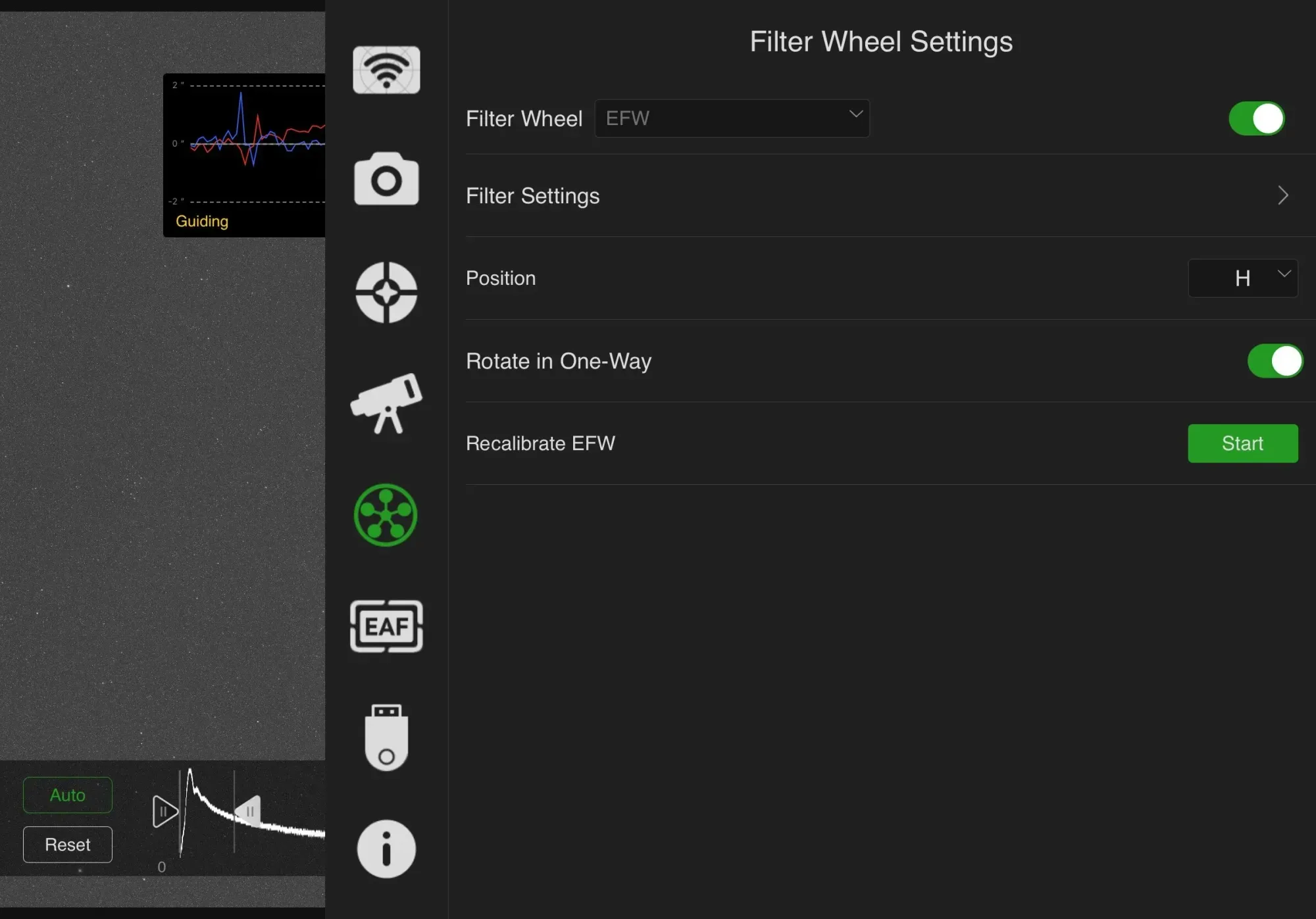The height and width of the screenshot is (919, 1316).
Task: Start the Recalibrate EFW process
Action: coord(1242,443)
